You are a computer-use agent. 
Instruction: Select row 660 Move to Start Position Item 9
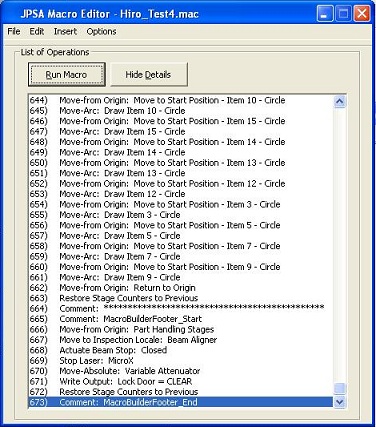(x=181, y=267)
